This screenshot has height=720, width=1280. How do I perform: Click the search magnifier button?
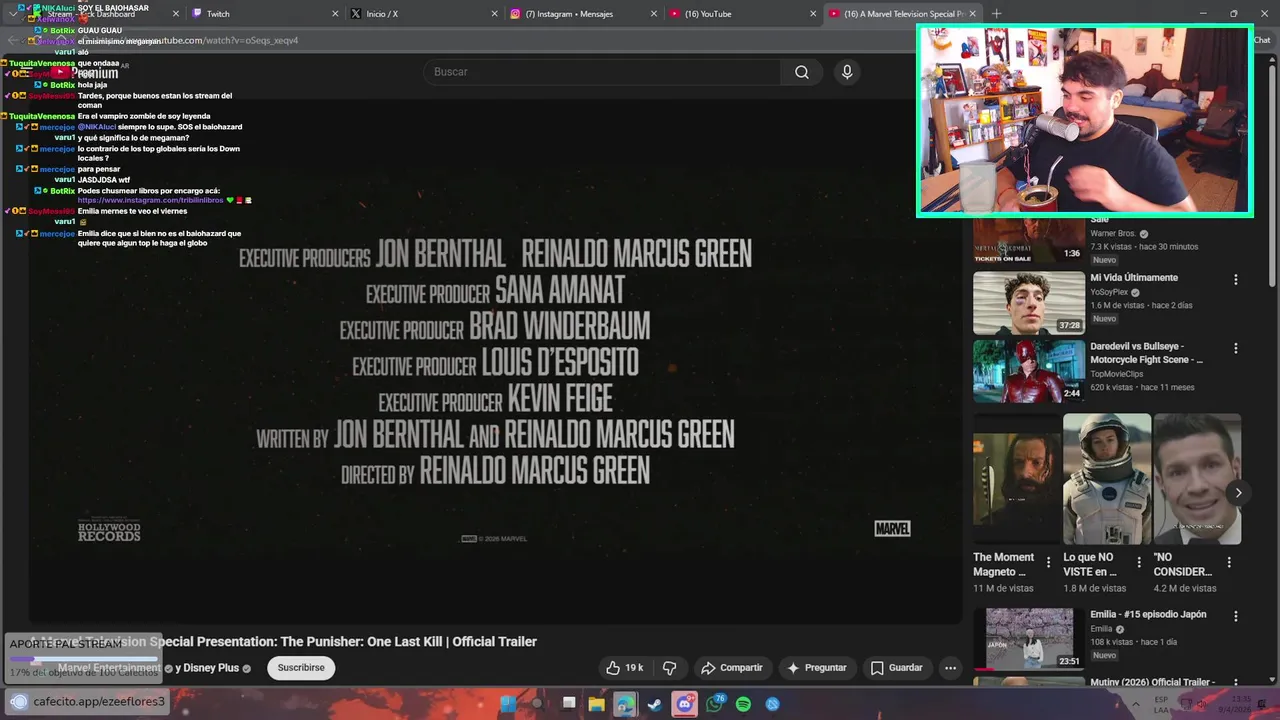(x=802, y=72)
